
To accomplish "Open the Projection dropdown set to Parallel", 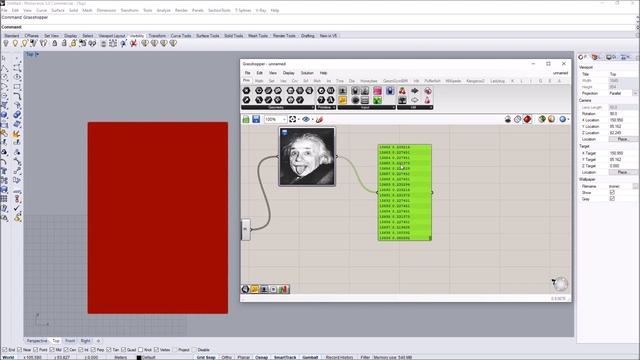I will (635, 93).
